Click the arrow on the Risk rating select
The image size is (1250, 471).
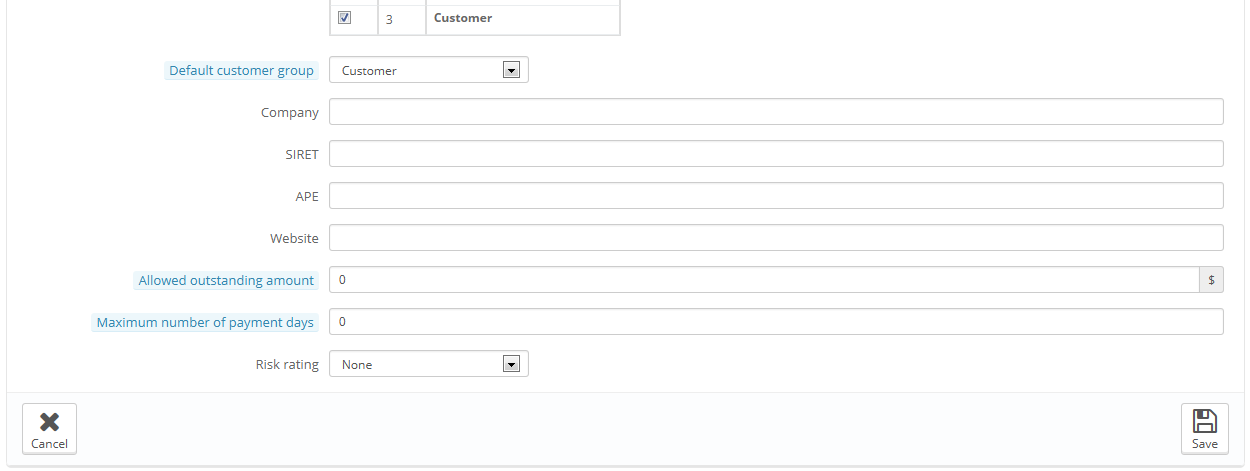512,364
